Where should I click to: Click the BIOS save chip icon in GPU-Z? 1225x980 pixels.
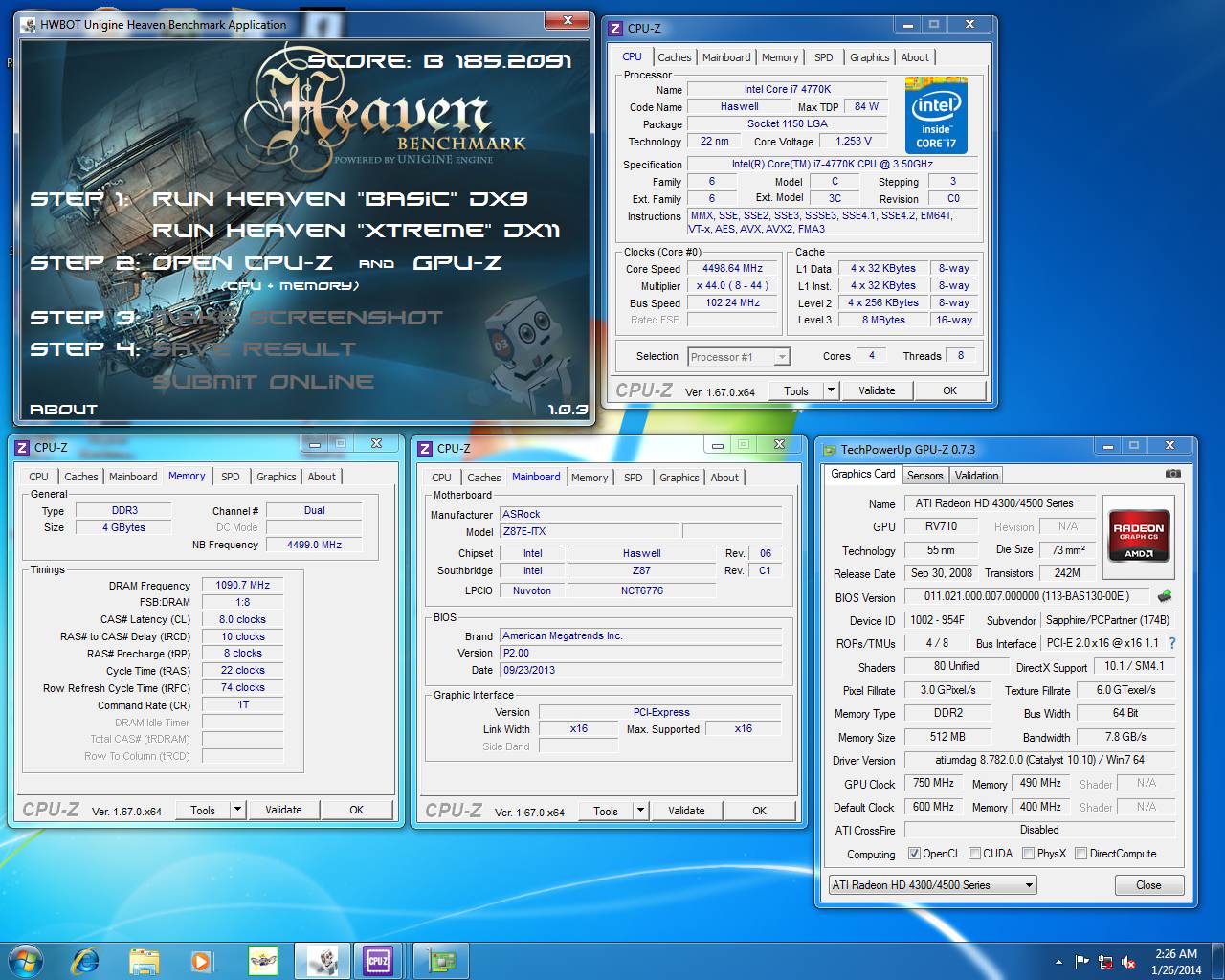1165,596
